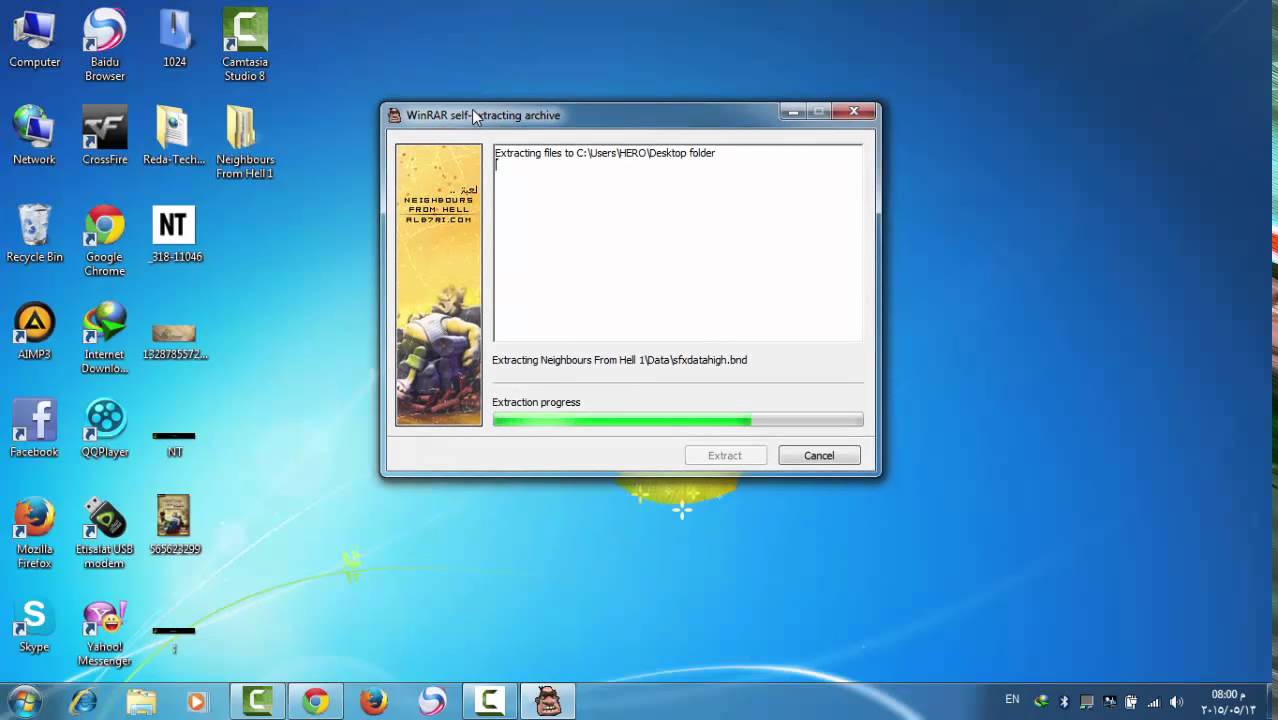Select the NT _318-11046 desktop file
Screen dimensions: 1278x720
[x=174, y=233]
